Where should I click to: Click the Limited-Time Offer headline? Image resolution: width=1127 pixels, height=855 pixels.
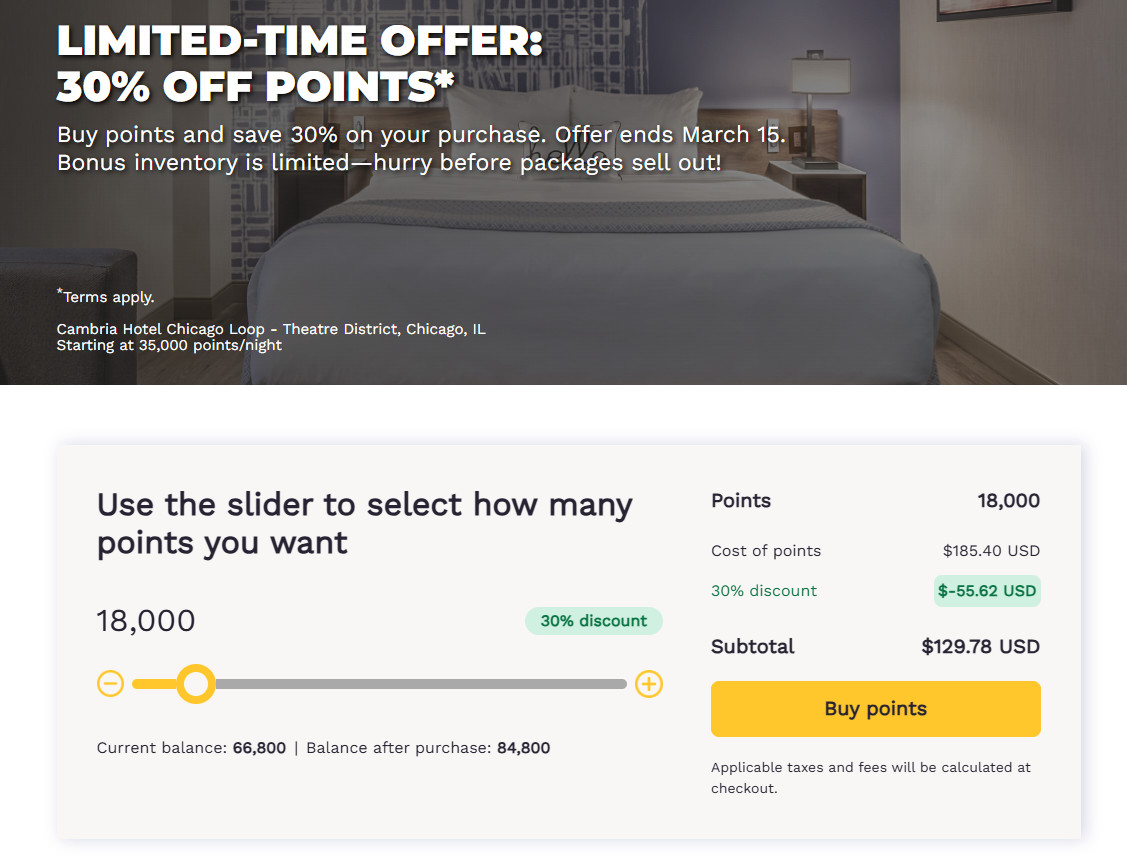point(300,63)
